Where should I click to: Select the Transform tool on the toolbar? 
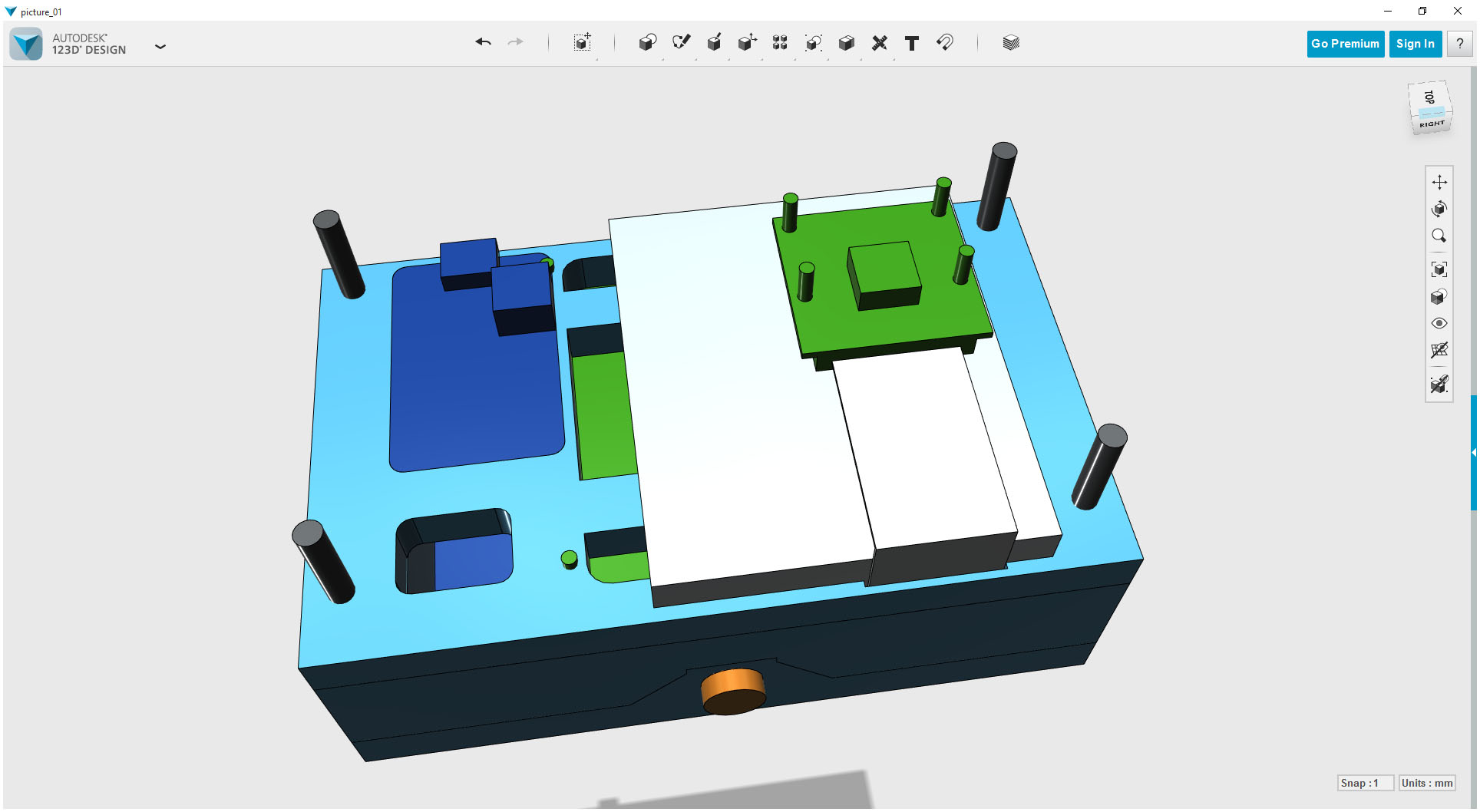point(583,43)
